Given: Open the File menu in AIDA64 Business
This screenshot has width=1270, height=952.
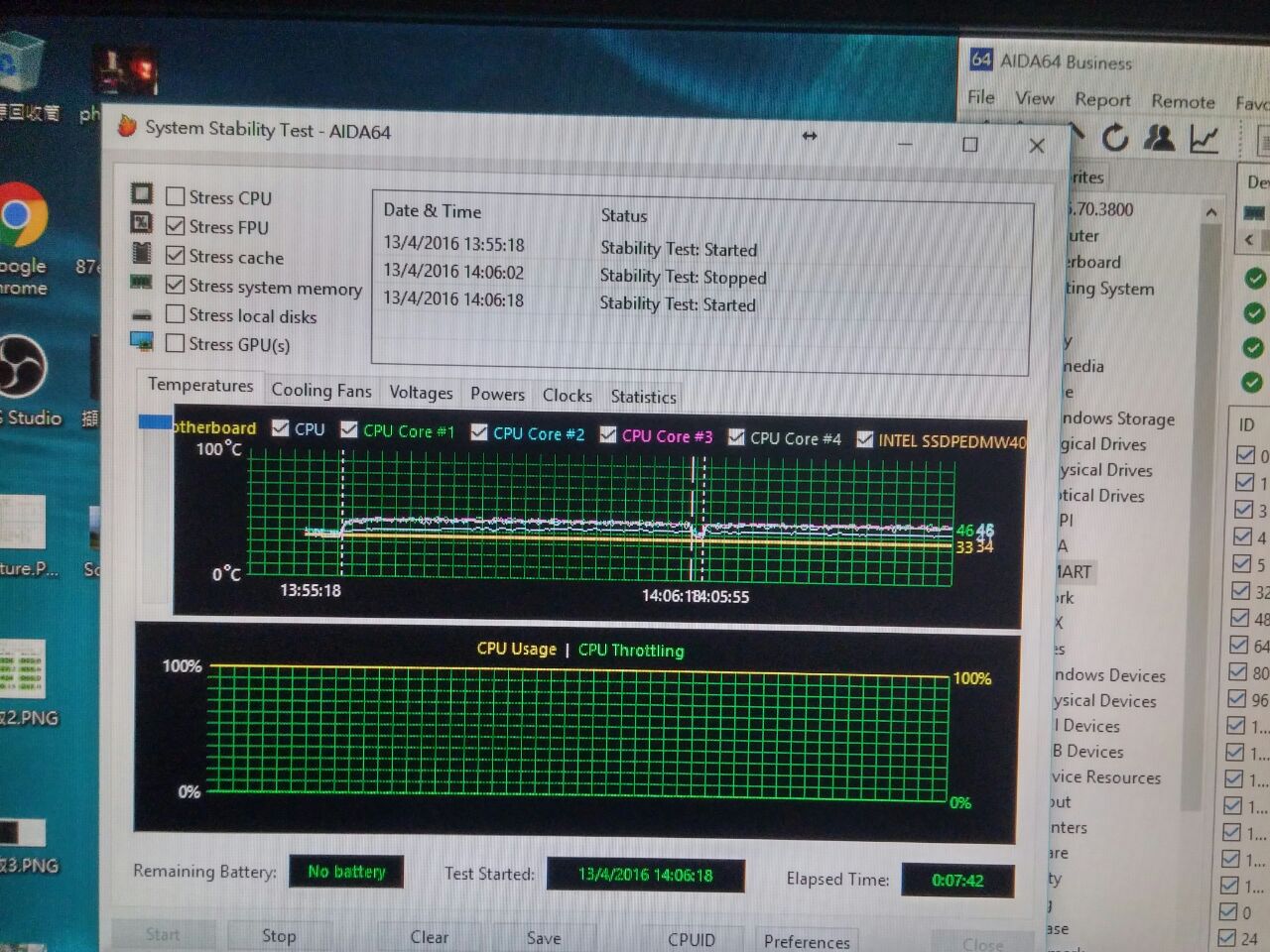Looking at the screenshot, I should (981, 97).
